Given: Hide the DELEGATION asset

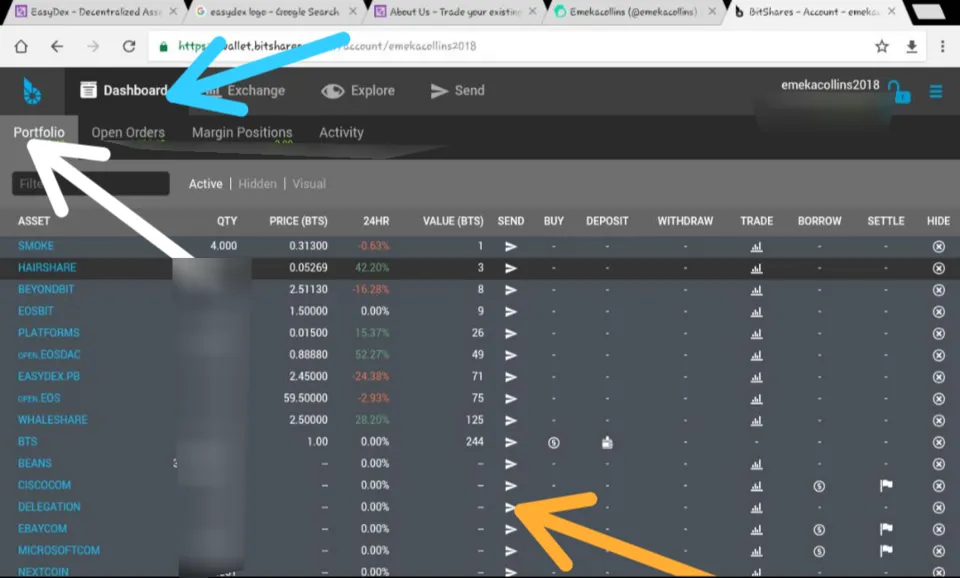Looking at the screenshot, I should (939, 508).
